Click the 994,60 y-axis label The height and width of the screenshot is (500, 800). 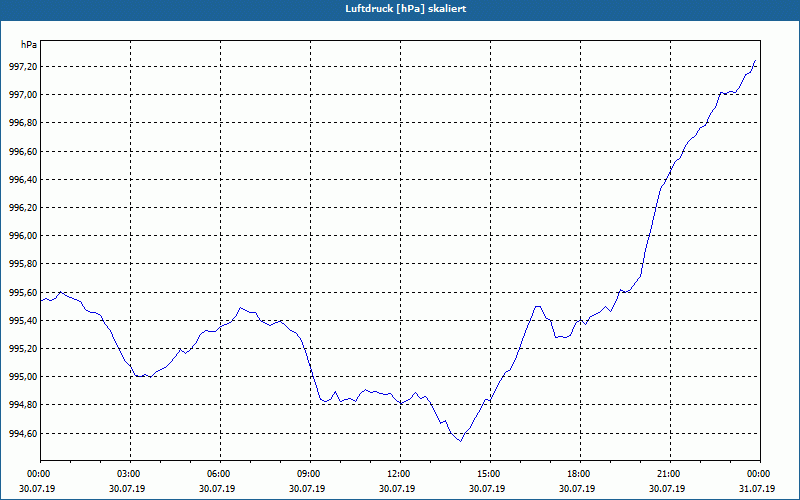click(x=22, y=433)
